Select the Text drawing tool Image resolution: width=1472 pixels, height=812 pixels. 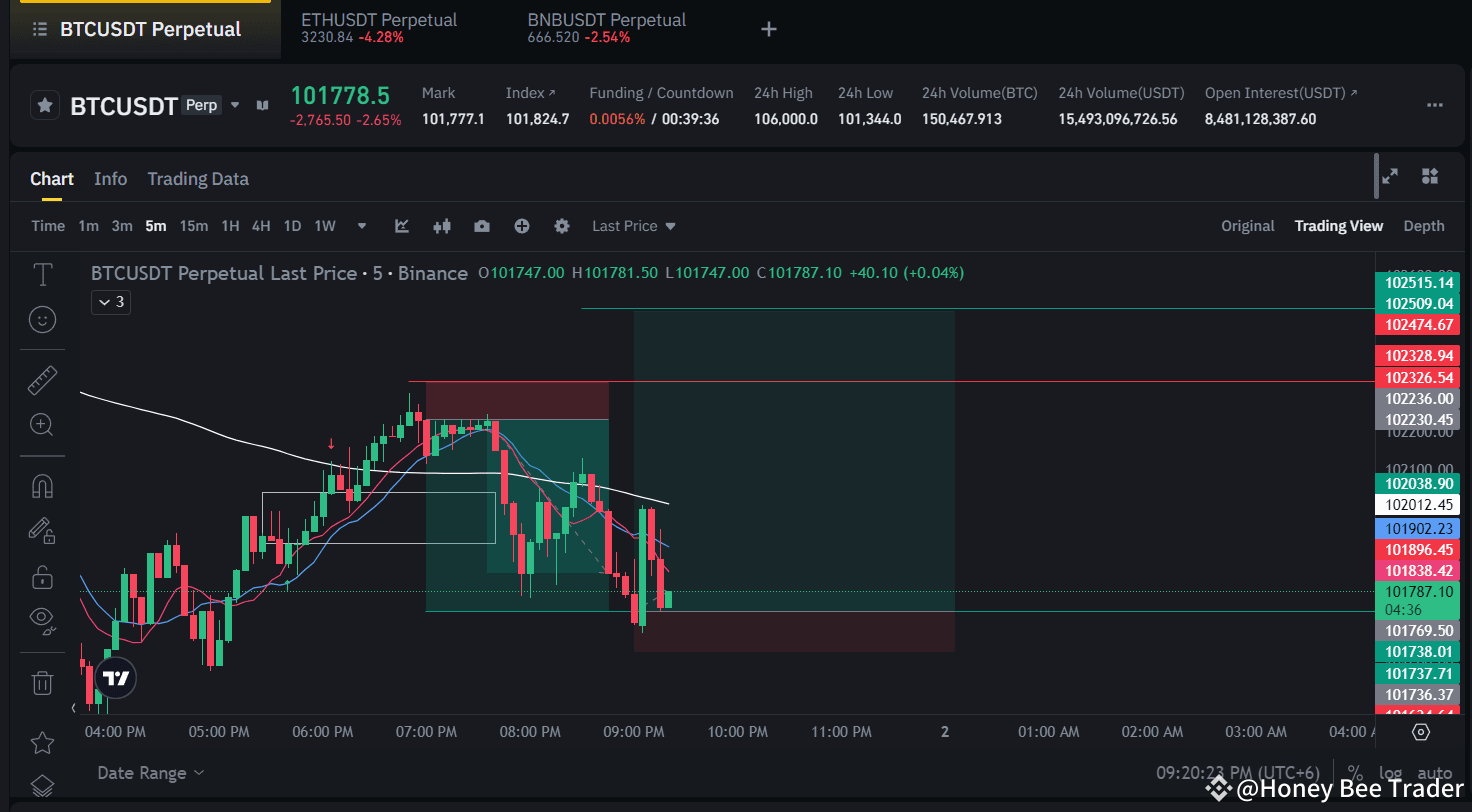point(41,273)
